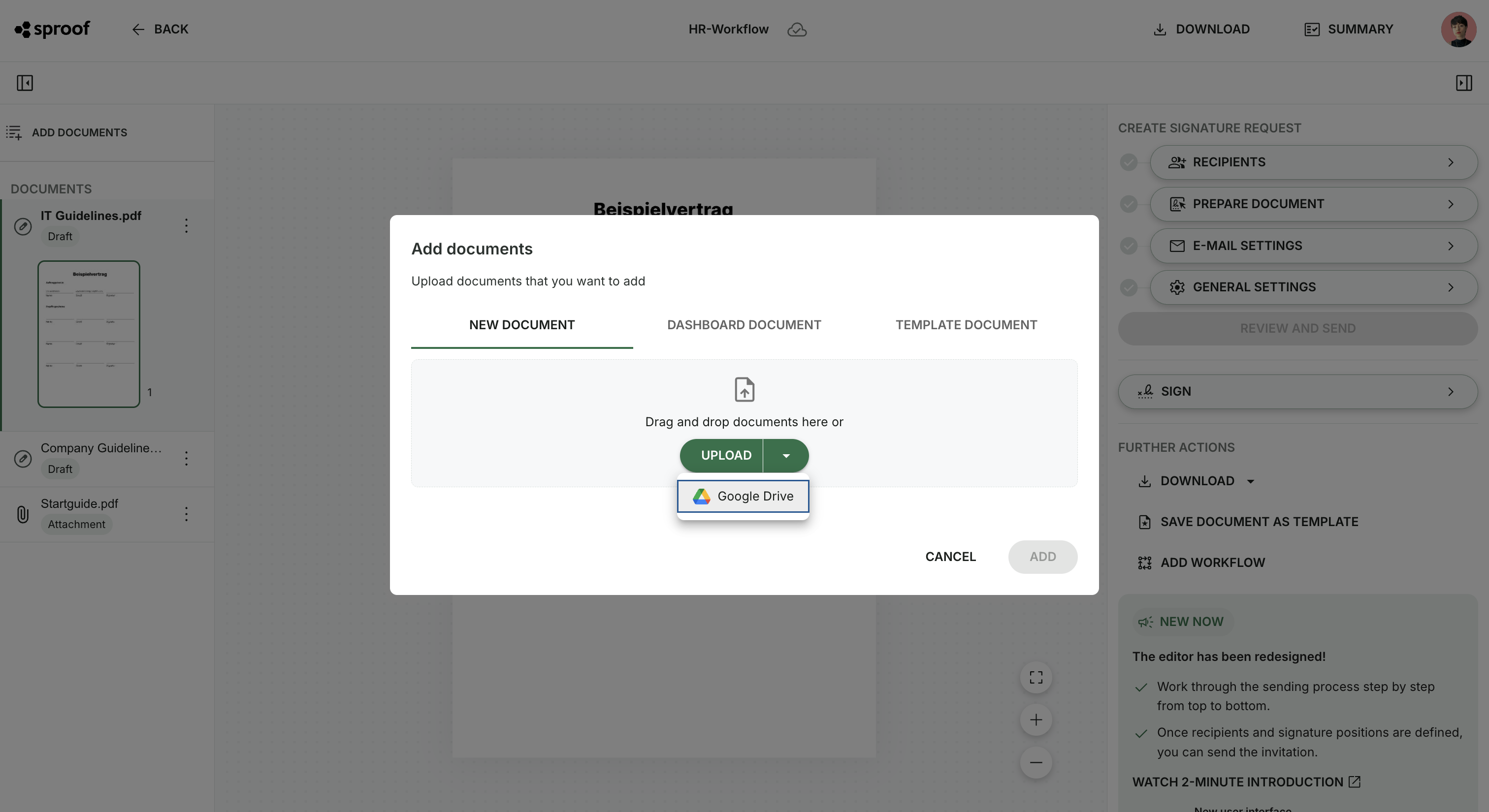Click SAVE DOCUMENT AS TEMPLATE

[x=1247, y=522]
